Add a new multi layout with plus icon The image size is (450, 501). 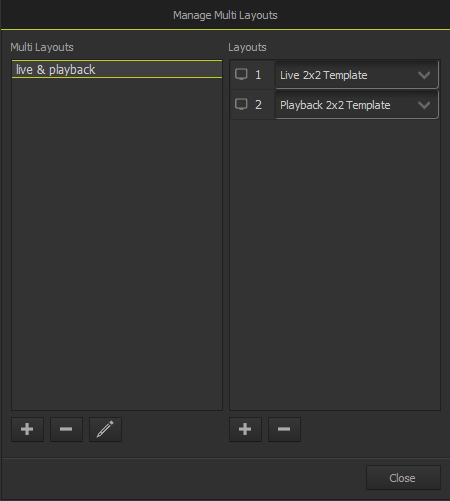pos(27,429)
